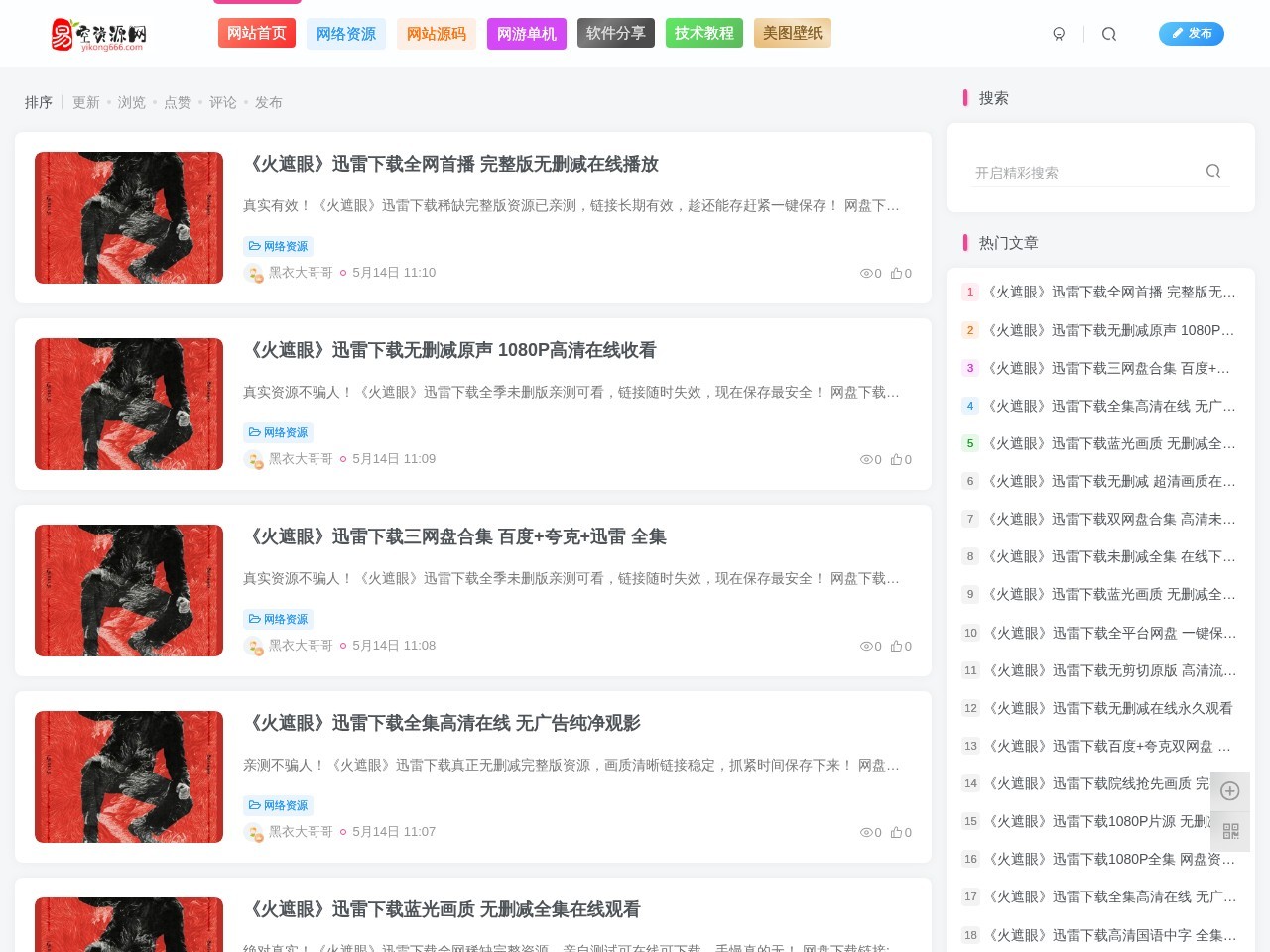This screenshot has height=952, width=1270.
Task: Click like thumbs-up icon on 11:10 post
Action: pos(896,273)
